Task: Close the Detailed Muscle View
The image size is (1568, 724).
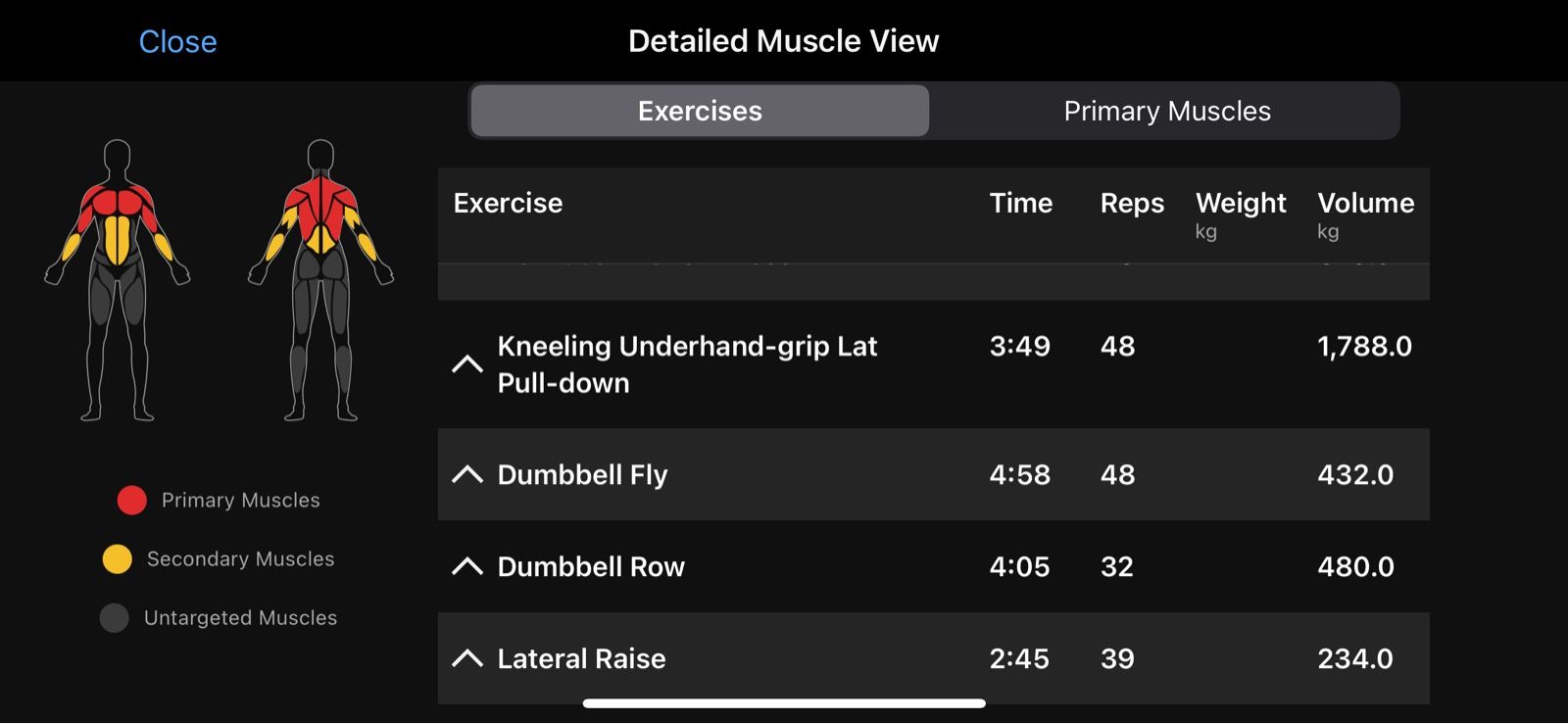Action: 177,41
